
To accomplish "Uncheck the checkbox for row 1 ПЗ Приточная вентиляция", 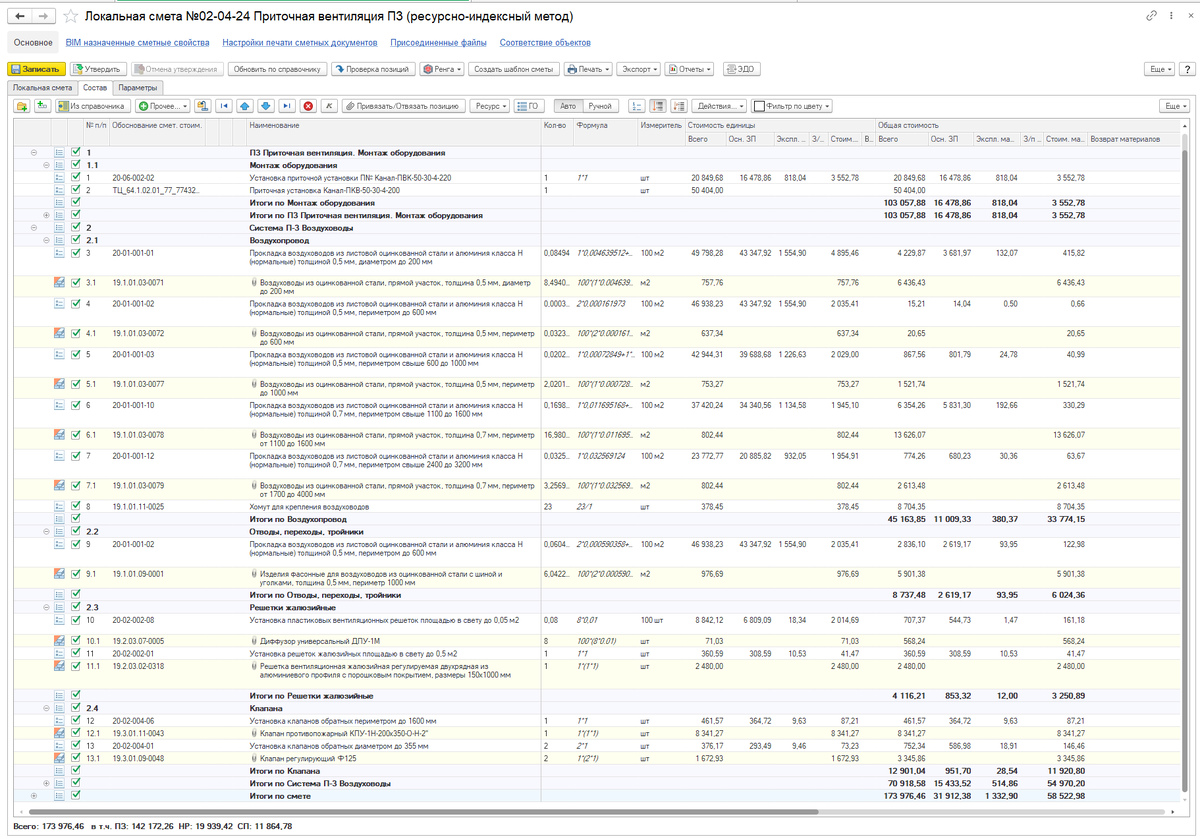I will [76, 152].
